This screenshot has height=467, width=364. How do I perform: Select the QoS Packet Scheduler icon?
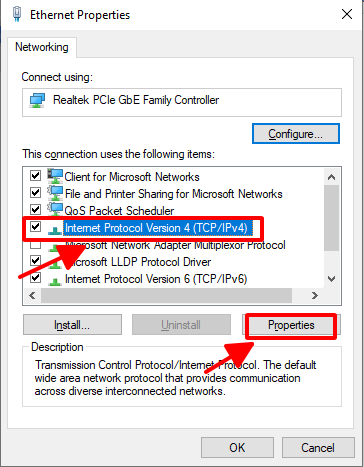pos(55,210)
